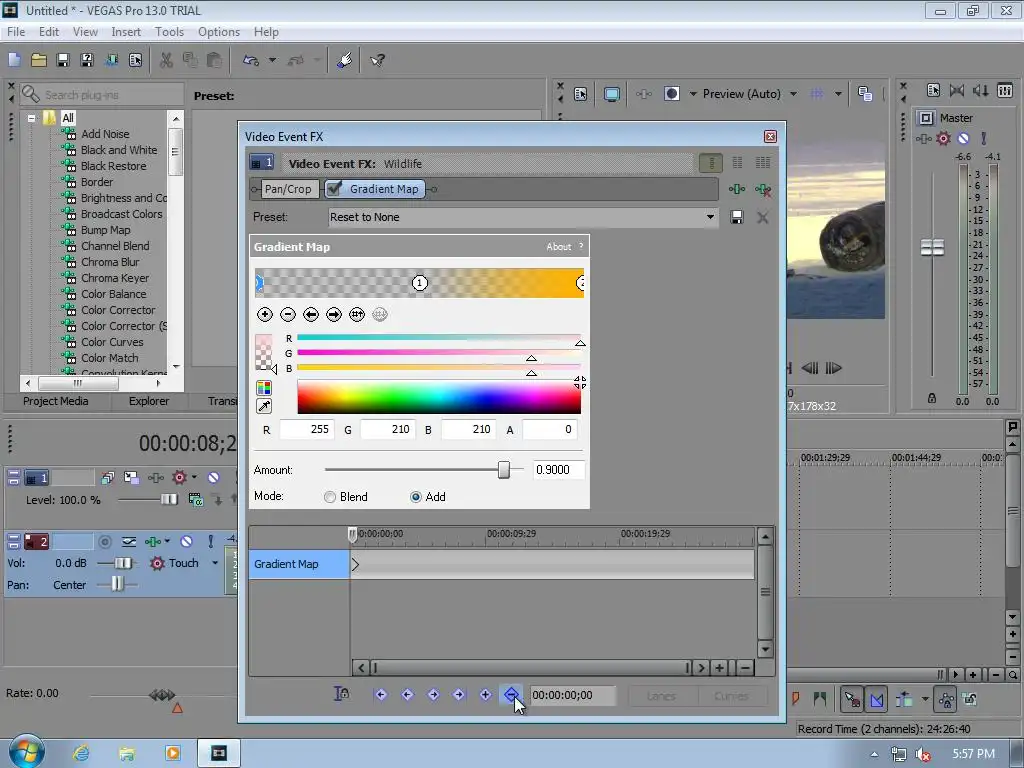
Task: Click the rainbow color spectrum picker
Action: click(439, 397)
